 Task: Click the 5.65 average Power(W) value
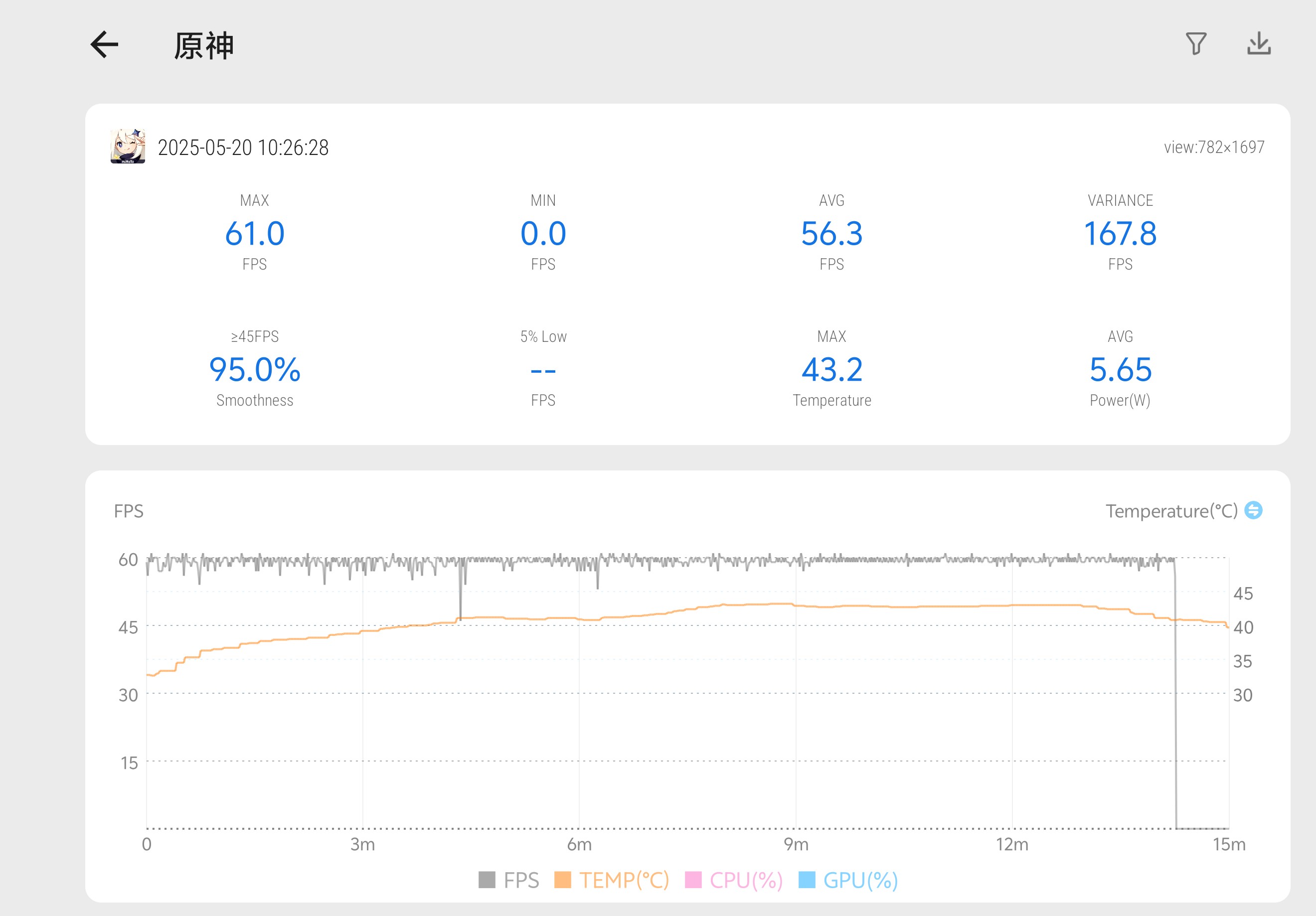[x=1120, y=369]
